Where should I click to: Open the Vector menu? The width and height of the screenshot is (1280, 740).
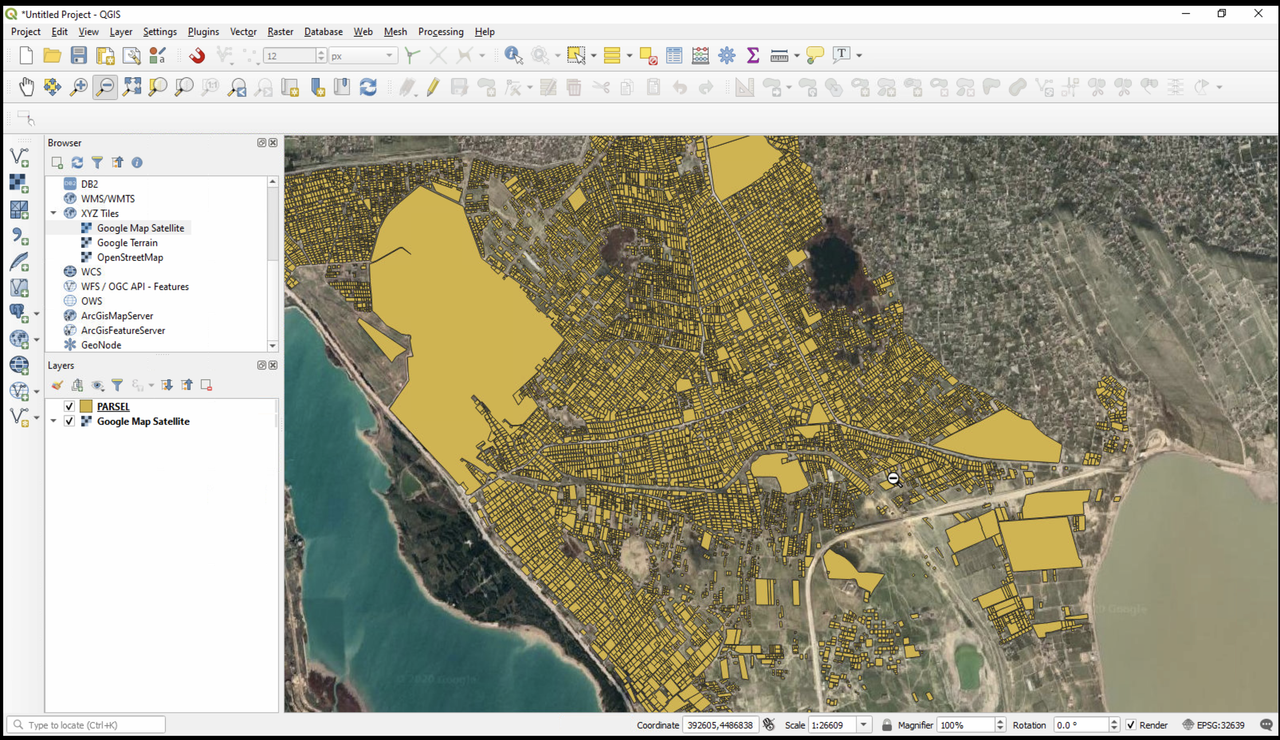pyautogui.click(x=243, y=32)
